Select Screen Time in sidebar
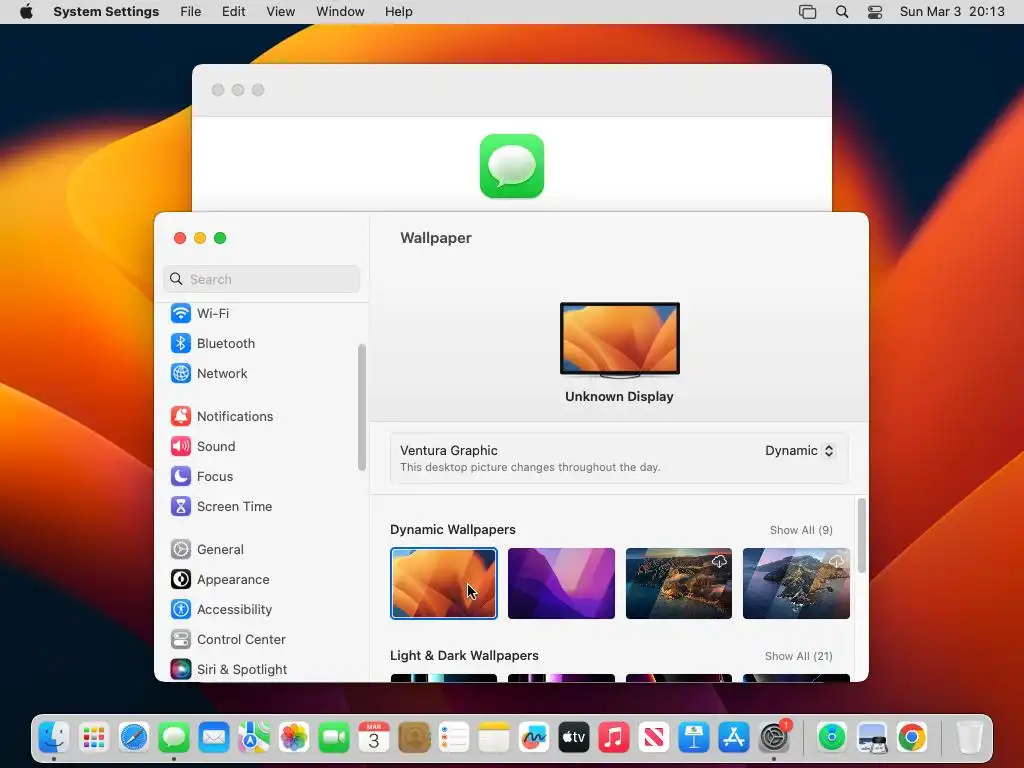Viewport: 1024px width, 768px height. [x=221, y=507]
